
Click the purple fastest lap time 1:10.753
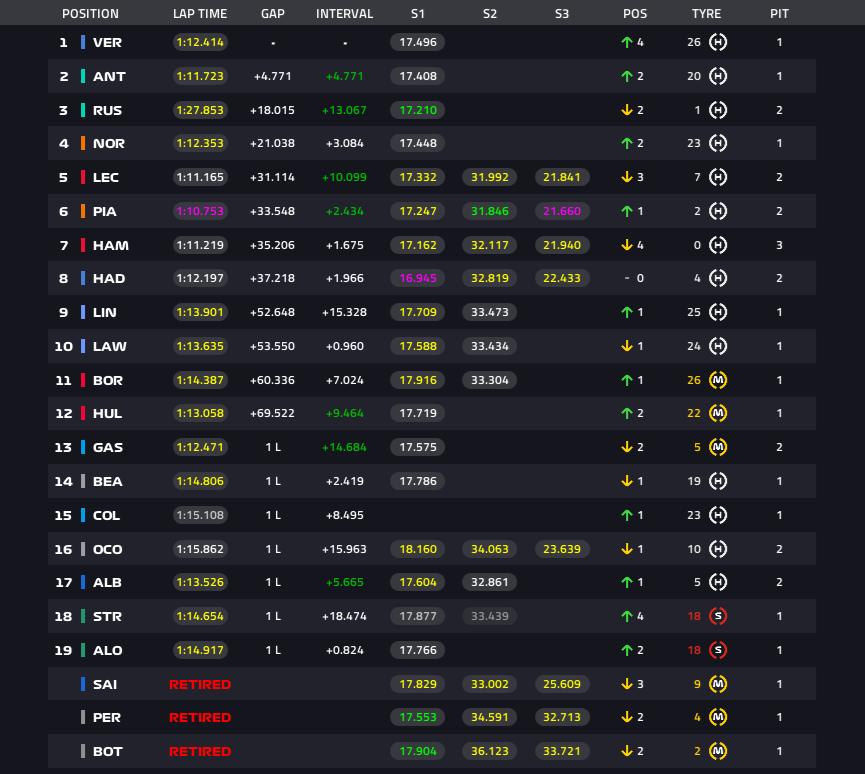(200, 211)
